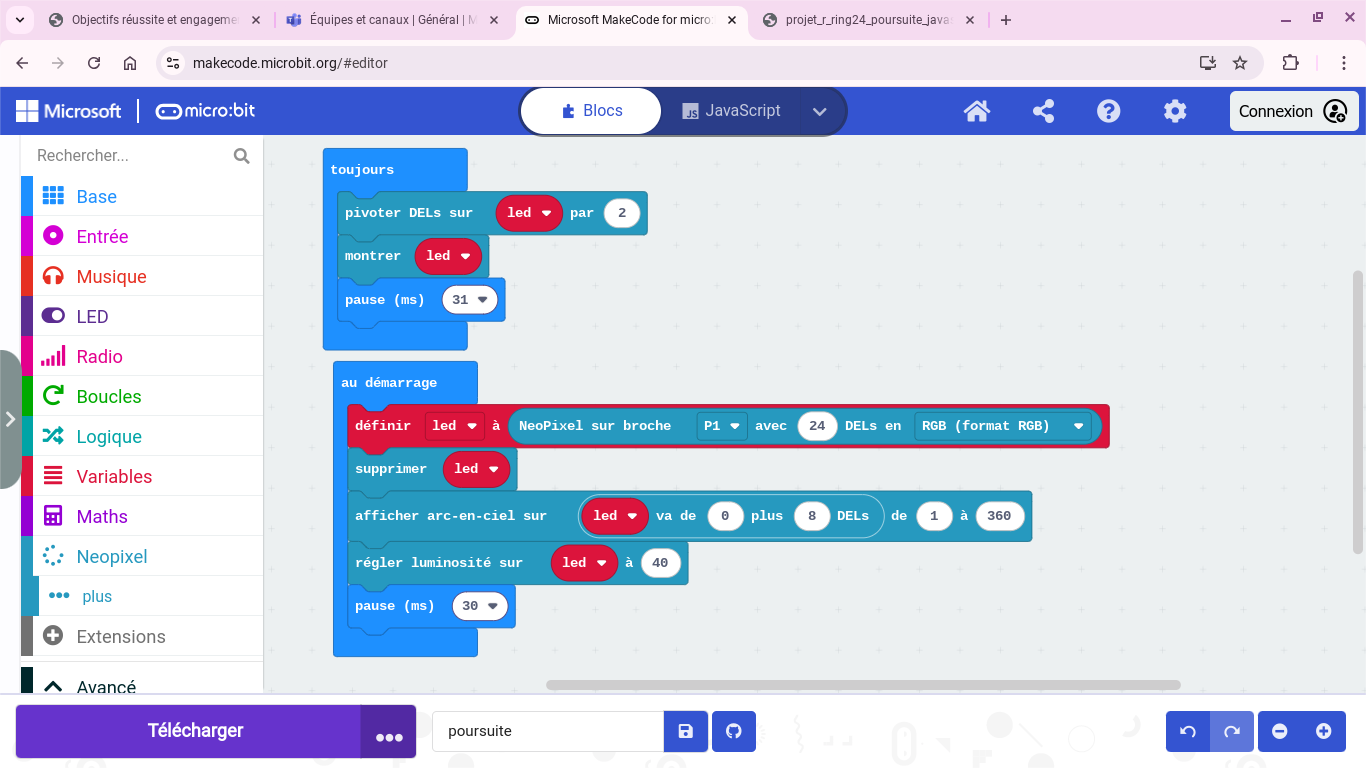Save the project with floppy disk icon
This screenshot has height=768, width=1366.
(686, 731)
